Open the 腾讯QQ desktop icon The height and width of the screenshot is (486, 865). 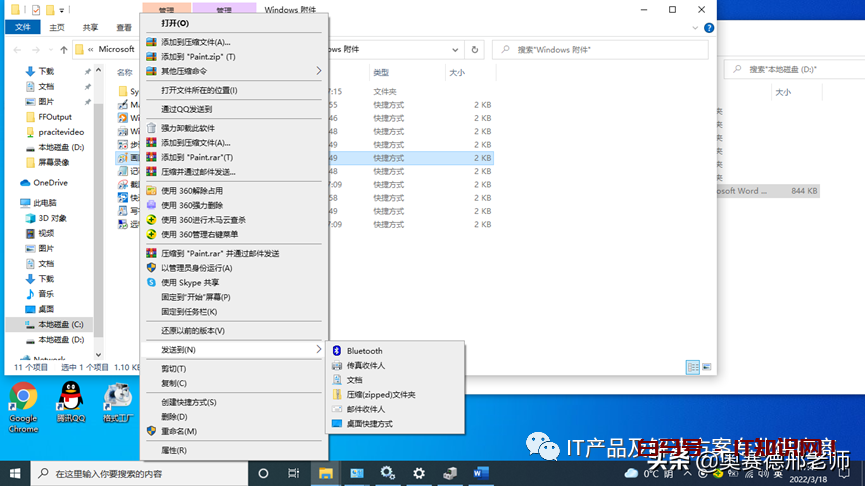(x=70, y=403)
